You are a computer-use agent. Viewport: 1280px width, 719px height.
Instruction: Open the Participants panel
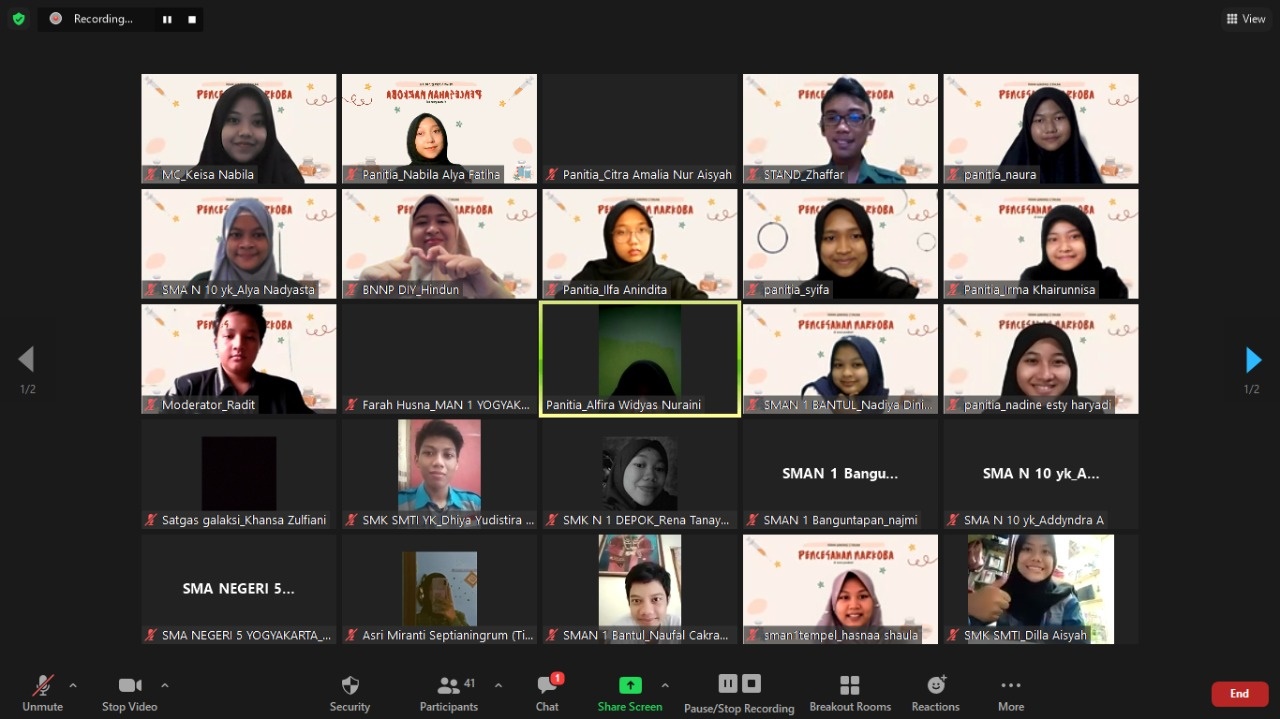point(449,693)
